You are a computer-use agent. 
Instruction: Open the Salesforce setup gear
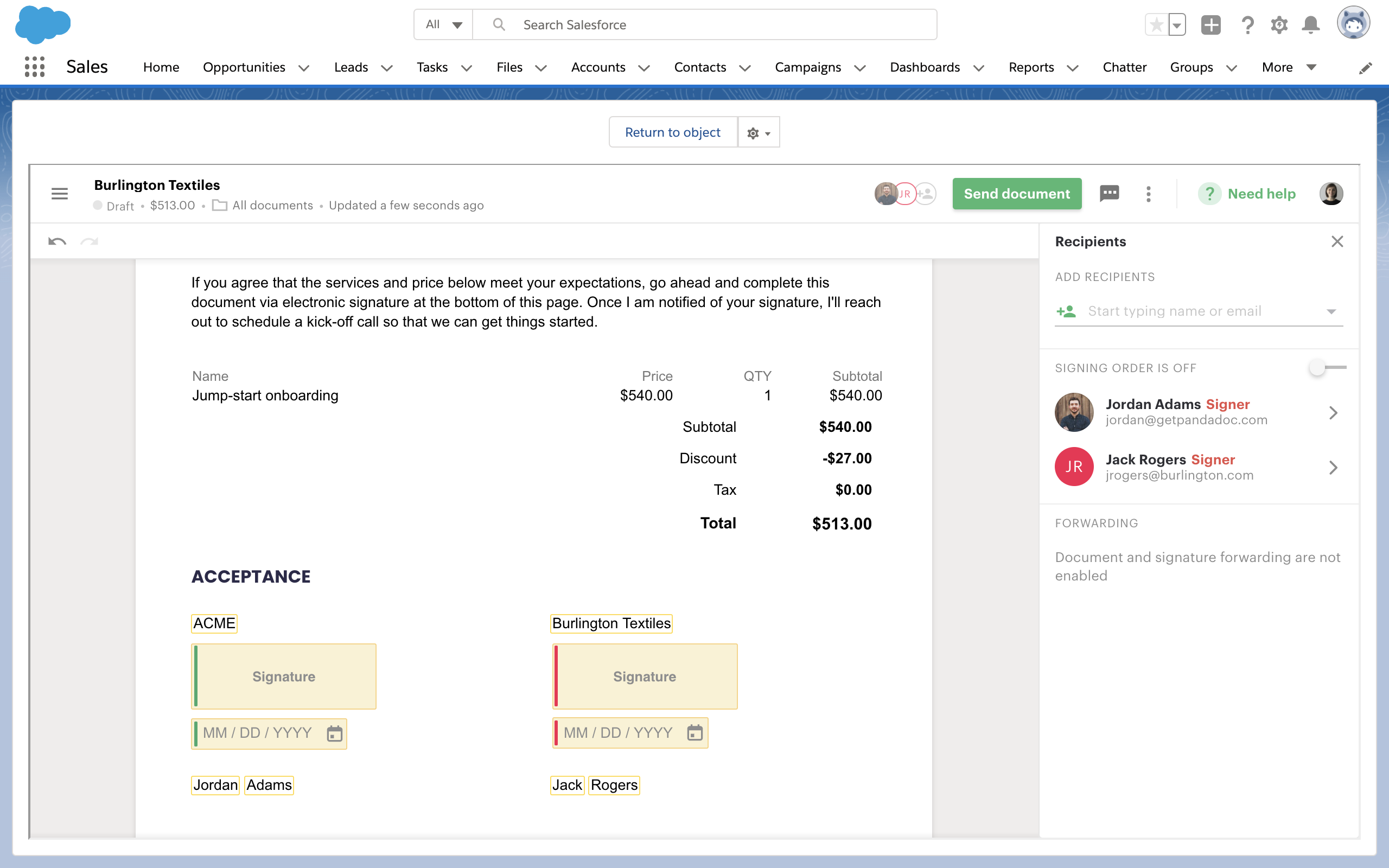click(1279, 25)
